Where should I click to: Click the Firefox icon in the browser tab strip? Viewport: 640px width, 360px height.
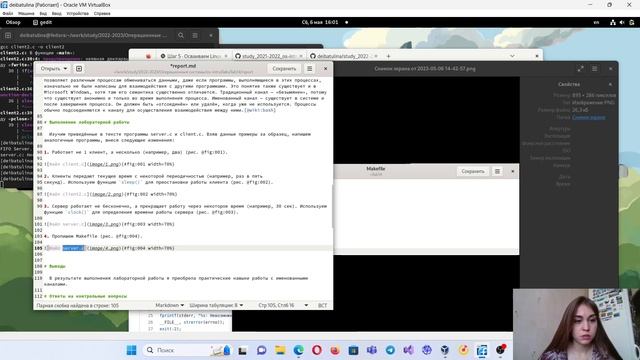click(148, 56)
